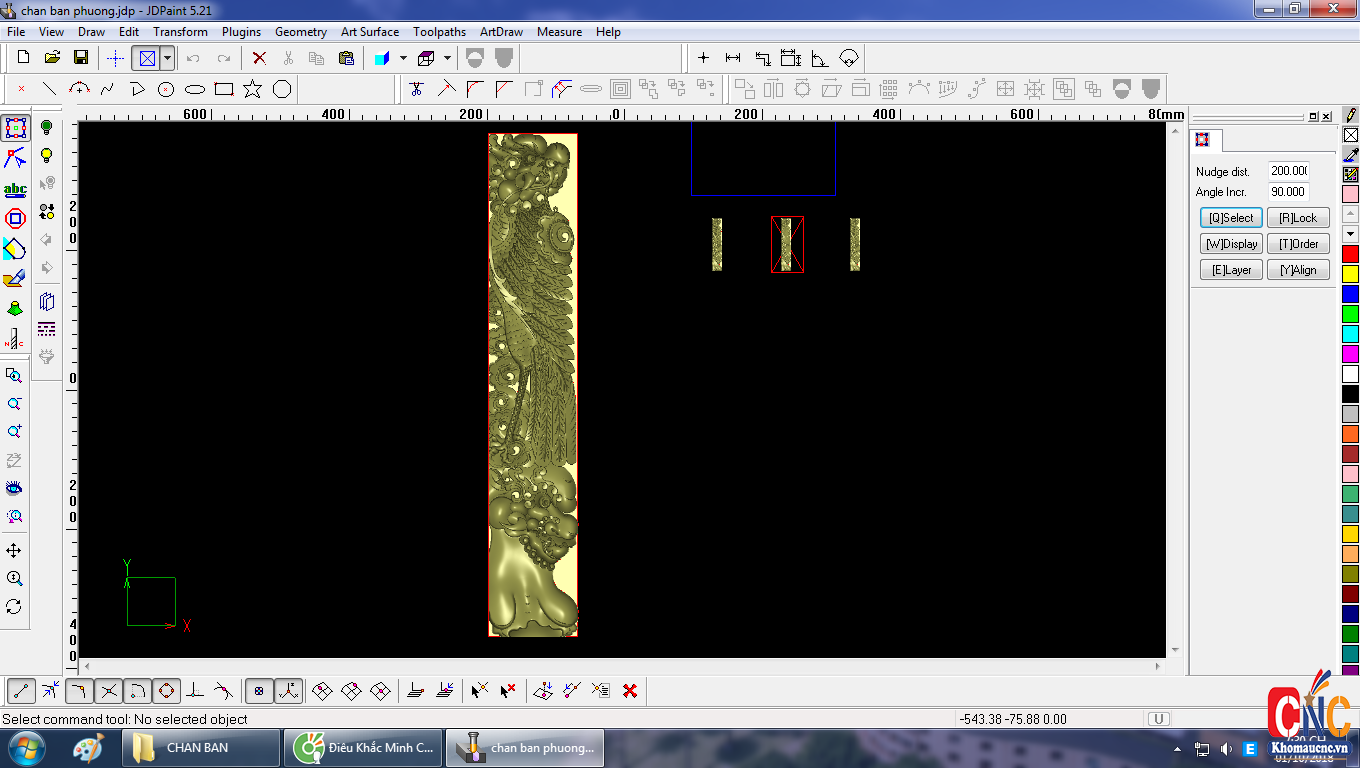Pick the ellipse drawing tool
The height and width of the screenshot is (768, 1360).
point(195,89)
